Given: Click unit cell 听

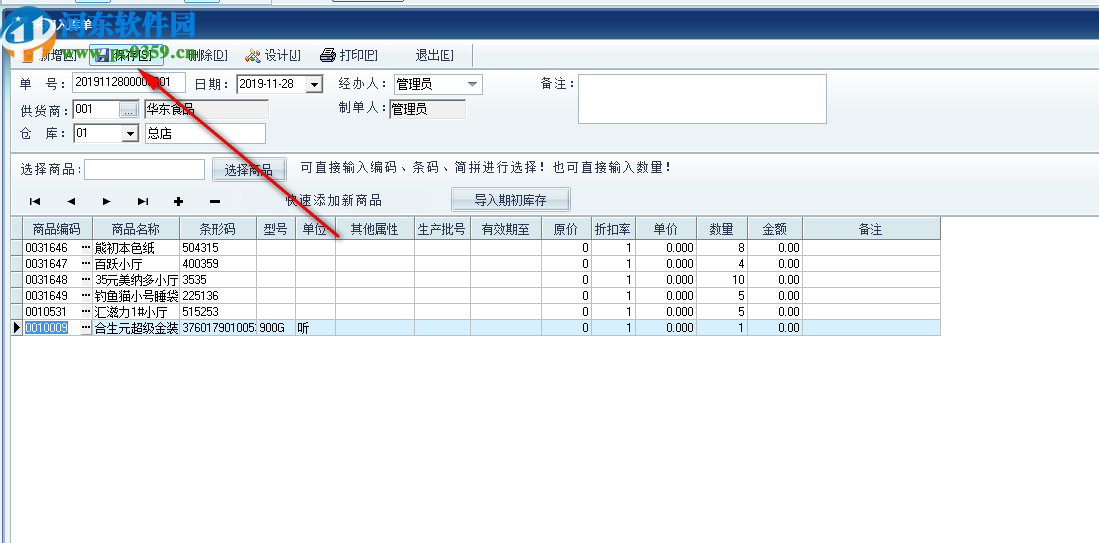Looking at the screenshot, I should 315,327.
